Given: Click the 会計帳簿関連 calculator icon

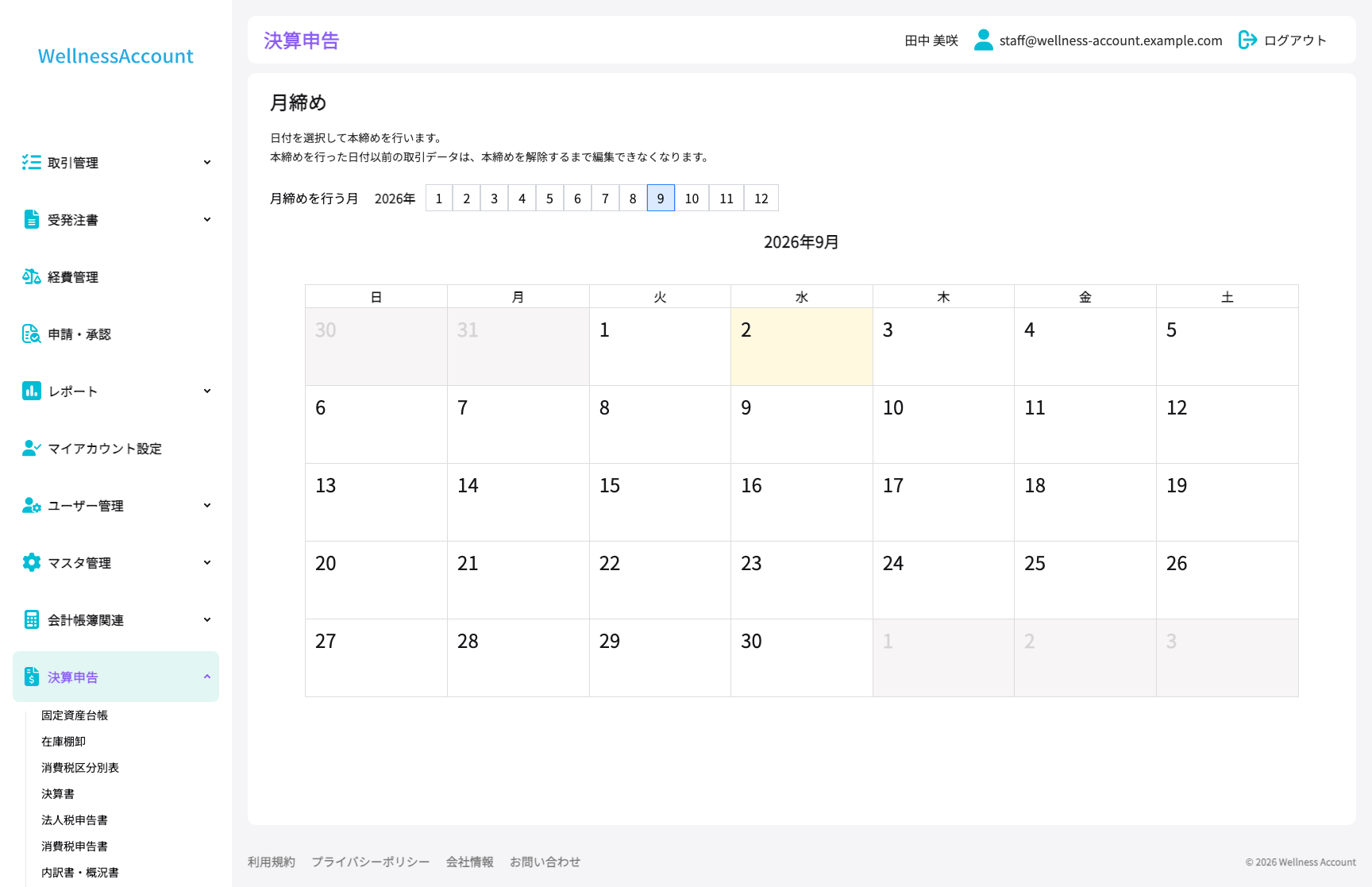Looking at the screenshot, I should (32, 620).
